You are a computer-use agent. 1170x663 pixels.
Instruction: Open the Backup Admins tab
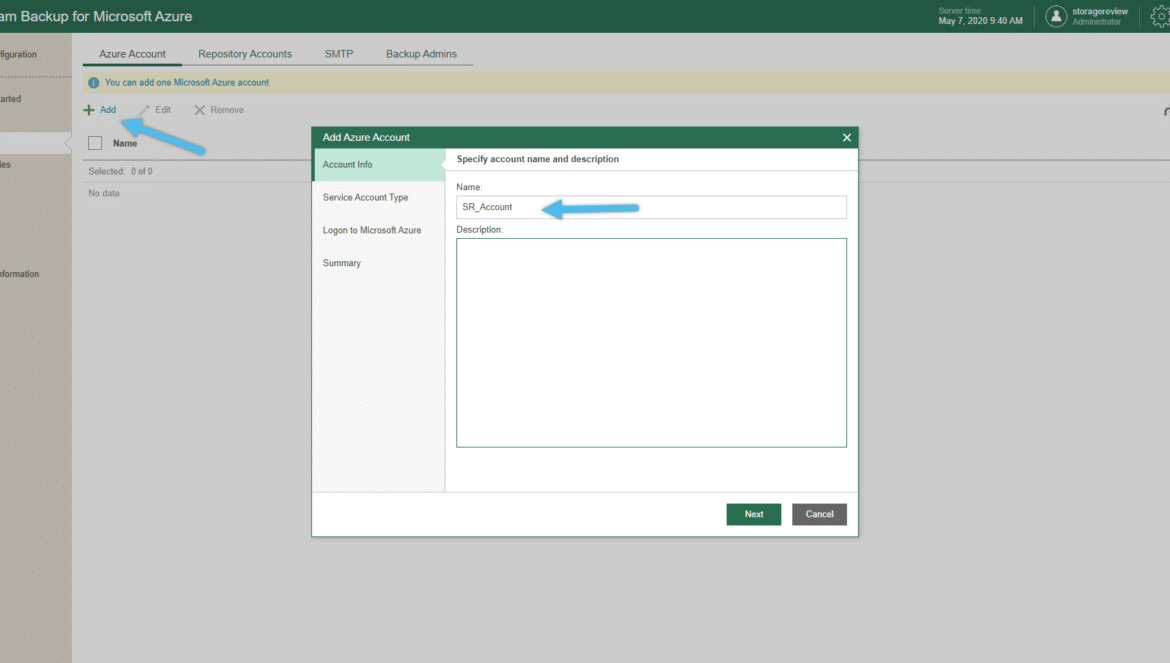[421, 54]
